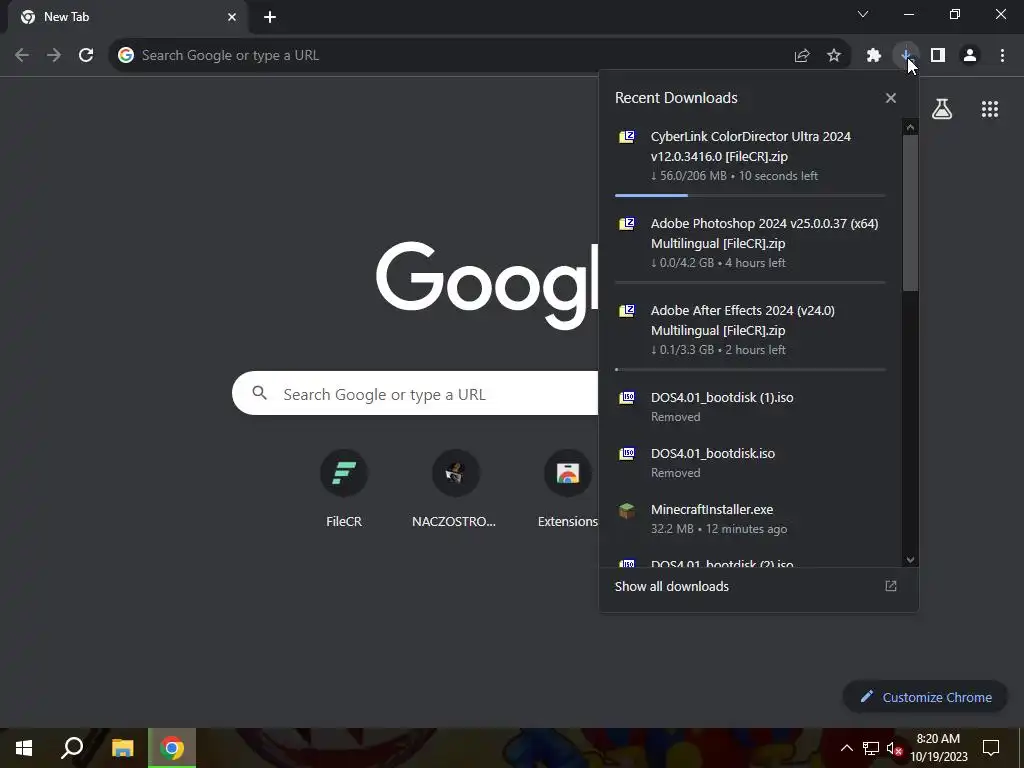Screen dimensions: 1024x768
Task: Click the downloads panel scrollbar thumb
Action: [x=910, y=213]
